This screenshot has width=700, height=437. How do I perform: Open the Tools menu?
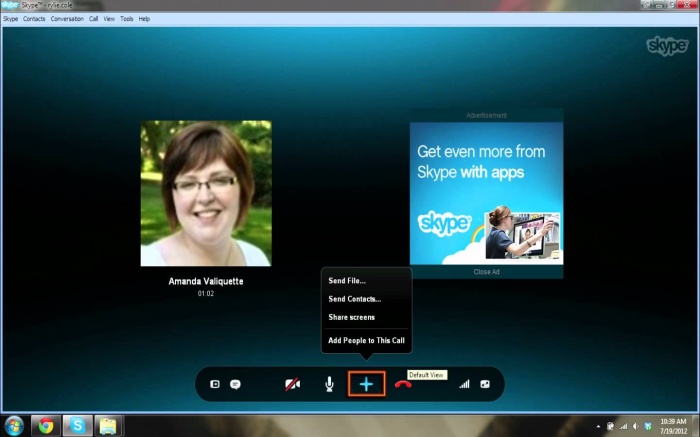(x=126, y=19)
